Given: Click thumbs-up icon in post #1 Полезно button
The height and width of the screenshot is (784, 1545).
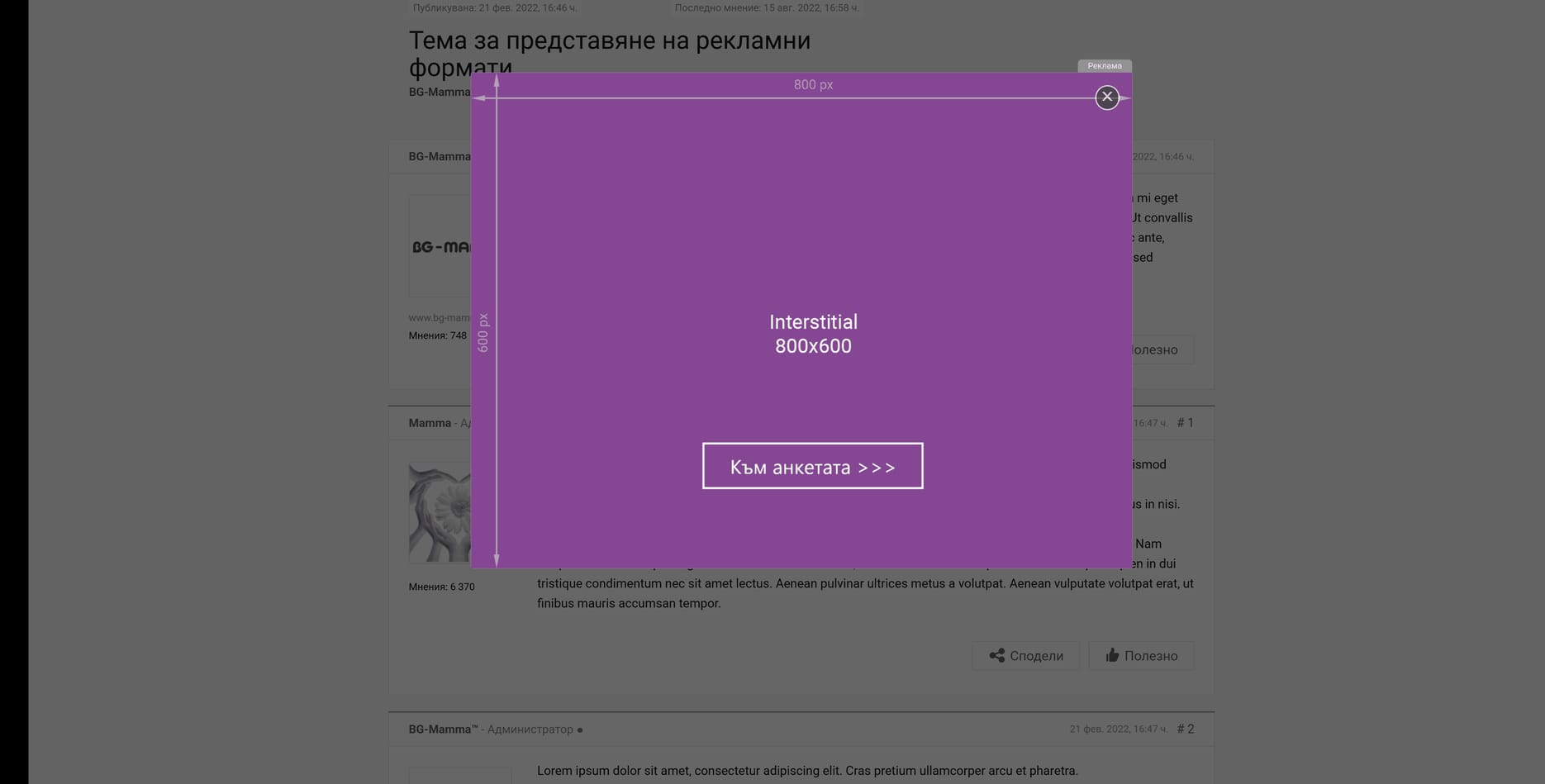Looking at the screenshot, I should click(x=1113, y=655).
